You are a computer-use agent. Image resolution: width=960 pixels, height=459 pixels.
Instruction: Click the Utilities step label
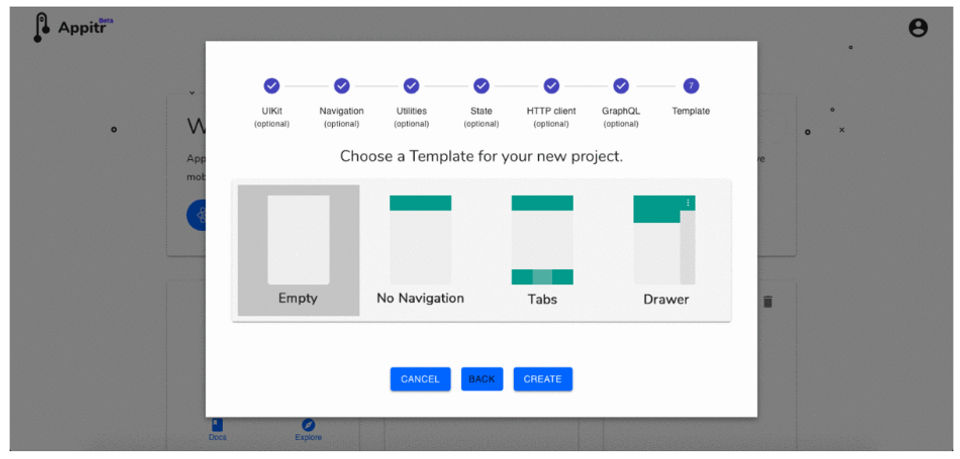click(411, 111)
